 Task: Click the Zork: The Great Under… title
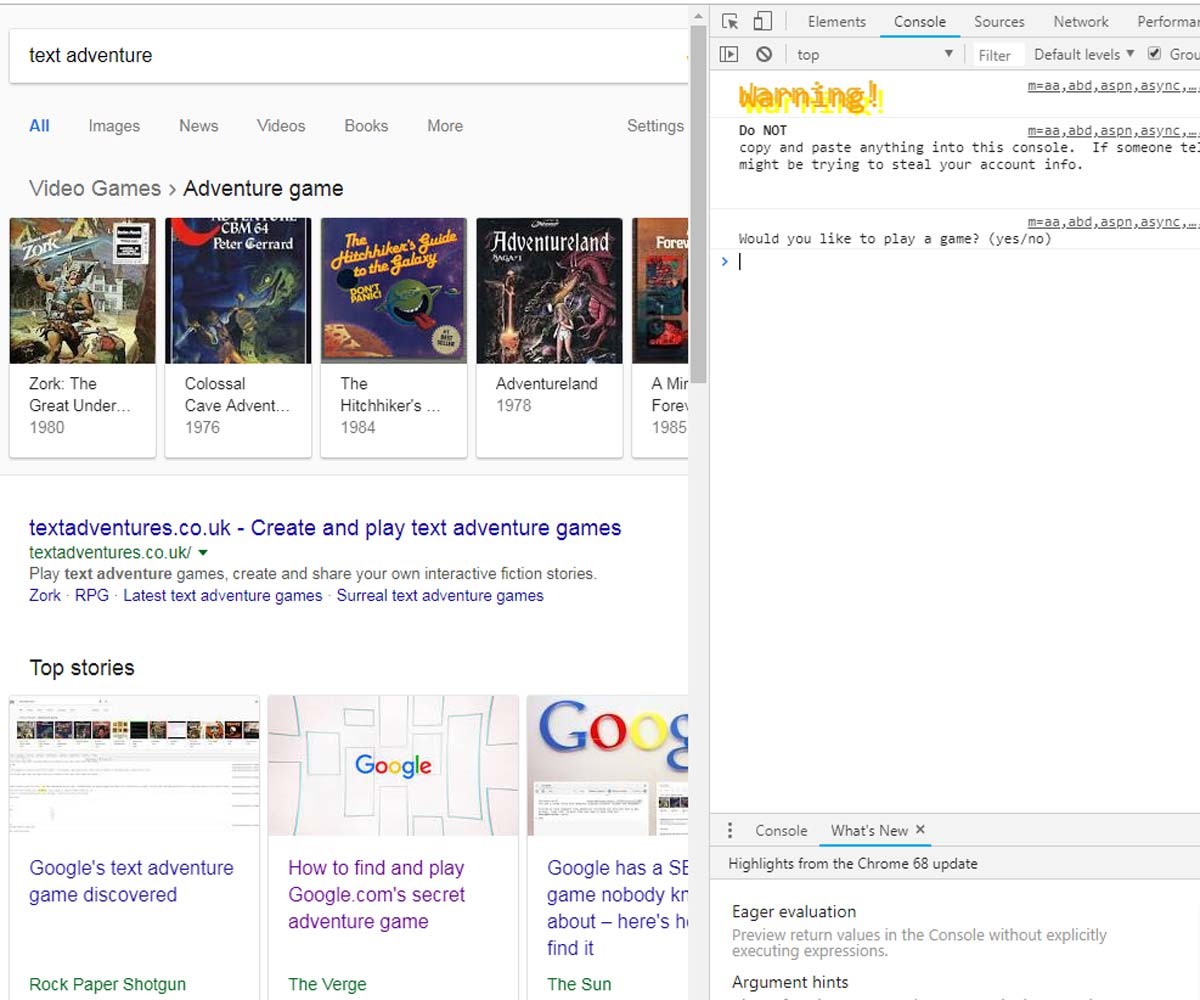[x=80, y=394]
